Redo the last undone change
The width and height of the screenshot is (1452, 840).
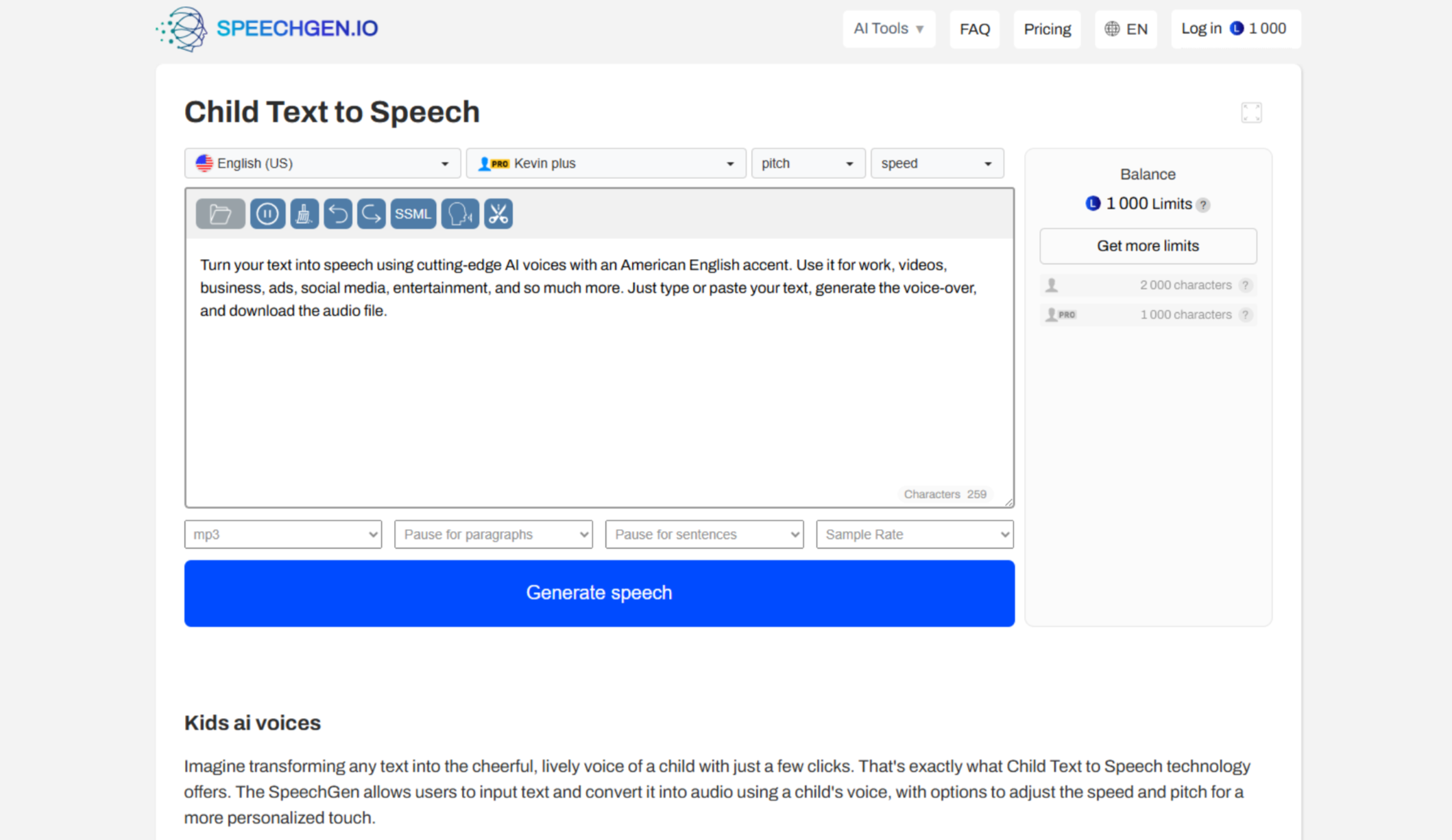[371, 213]
